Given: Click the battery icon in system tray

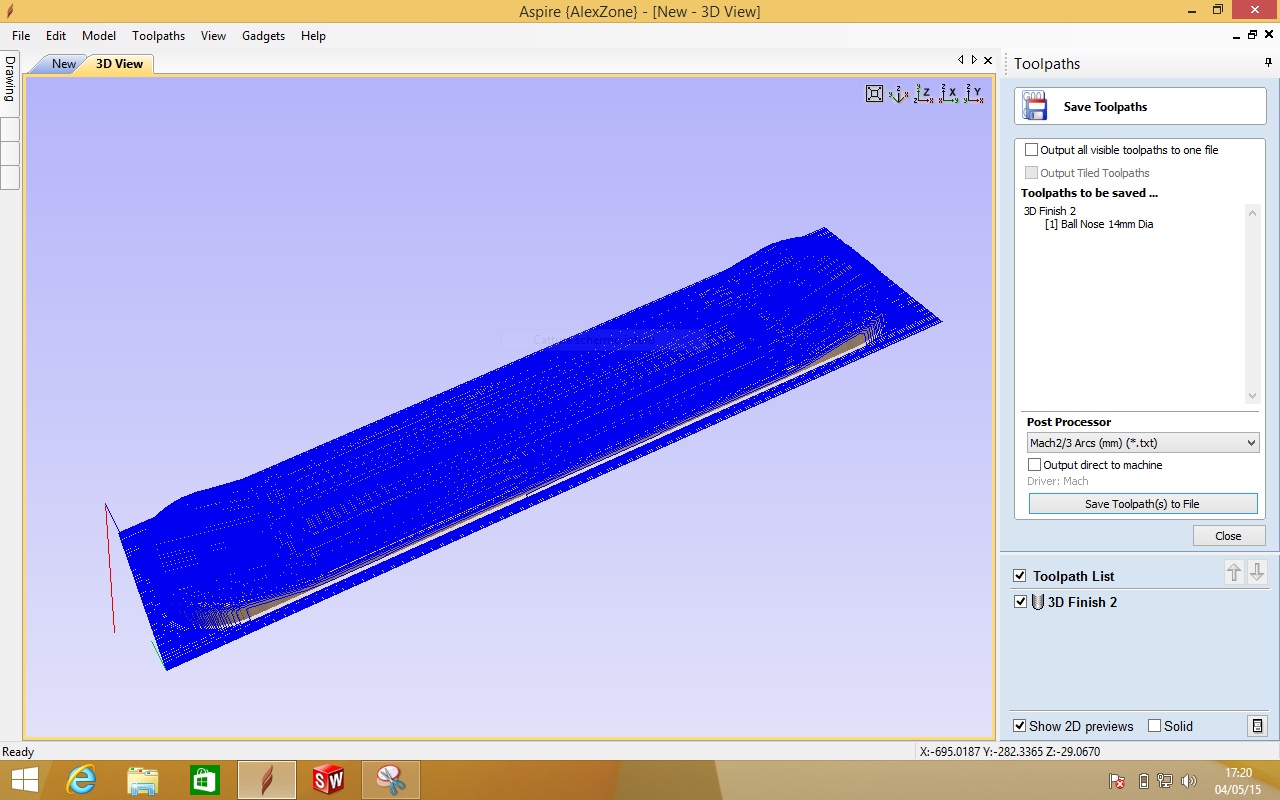Looking at the screenshot, I should (1144, 781).
